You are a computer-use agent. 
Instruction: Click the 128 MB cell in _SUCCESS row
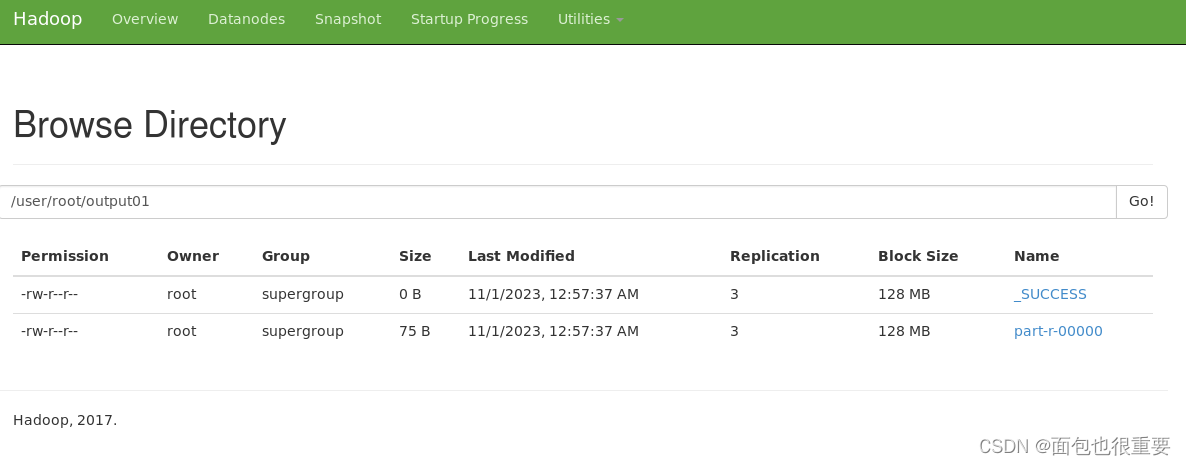(904, 294)
